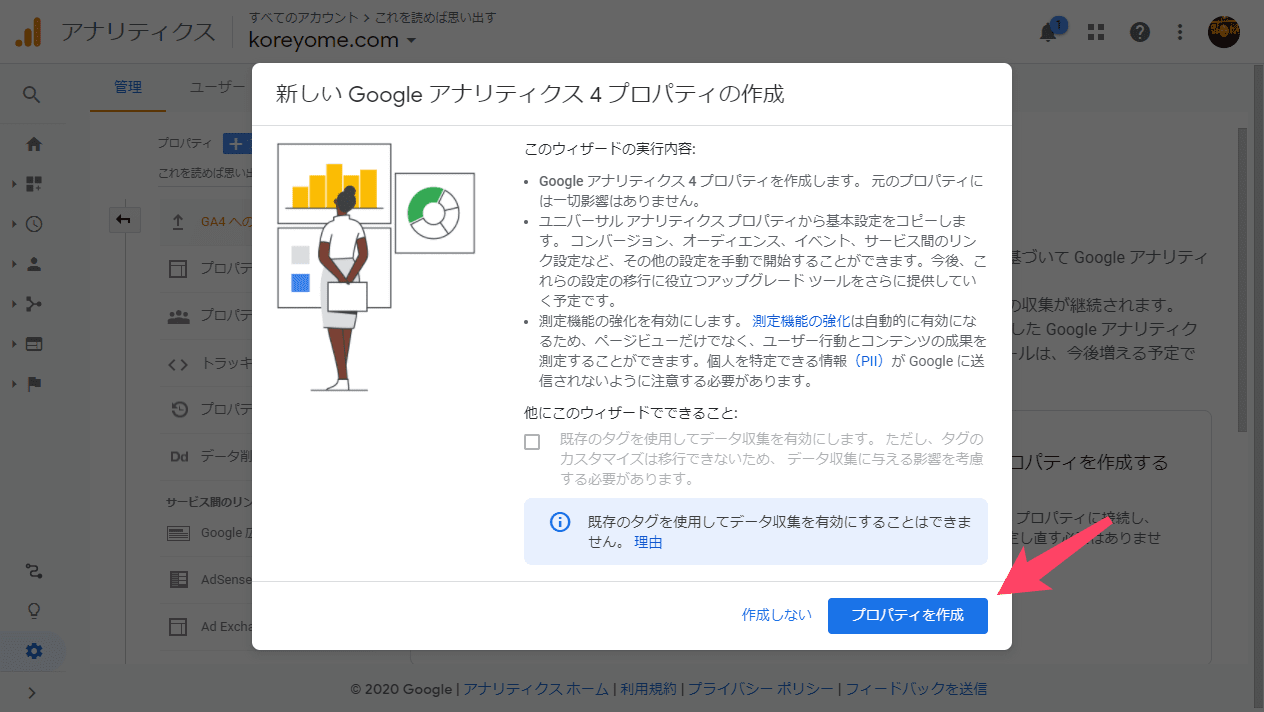
Task: Open the Behavior window icon in the sidebar
Action: [x=34, y=344]
